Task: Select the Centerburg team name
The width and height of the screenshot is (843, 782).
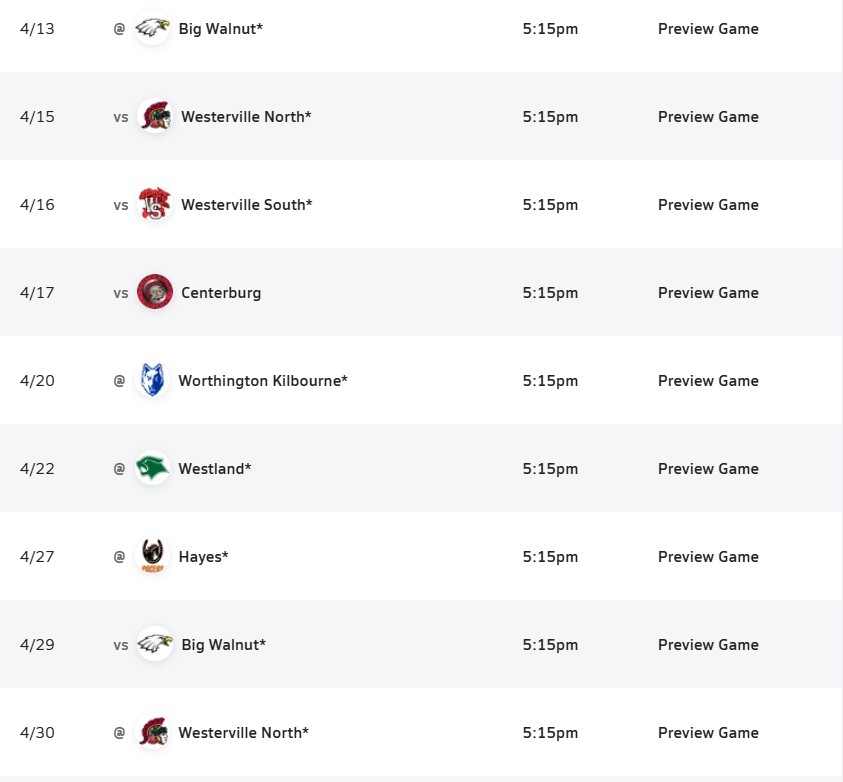Action: 221,293
